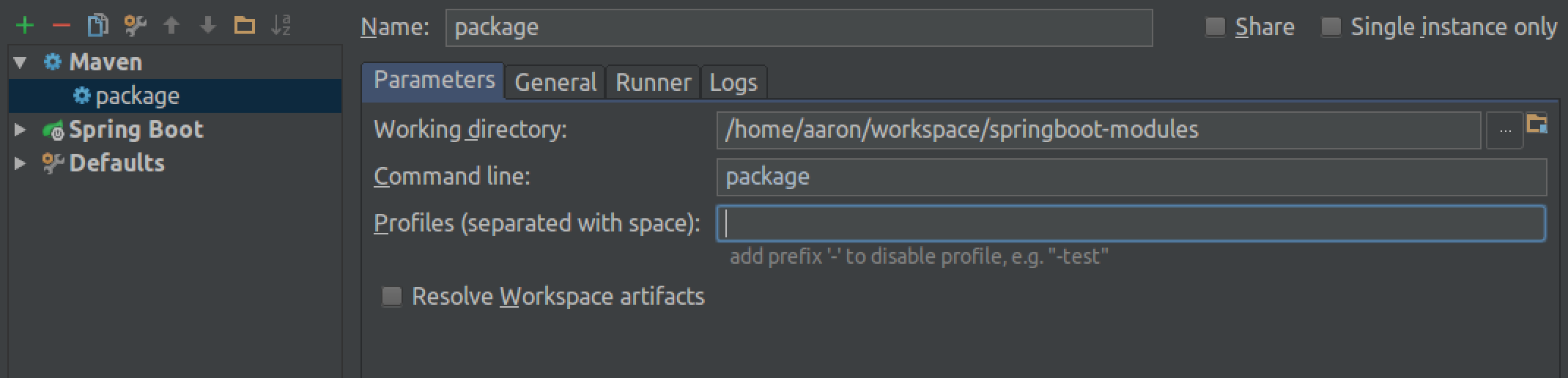This screenshot has height=378, width=1568.
Task: Check Resolve Workspace artifacts
Action: 392,297
